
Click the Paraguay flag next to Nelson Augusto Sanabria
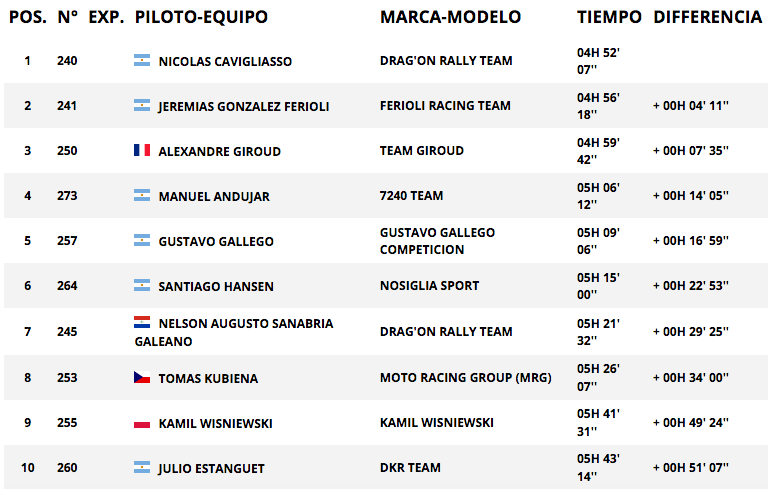coord(142,322)
